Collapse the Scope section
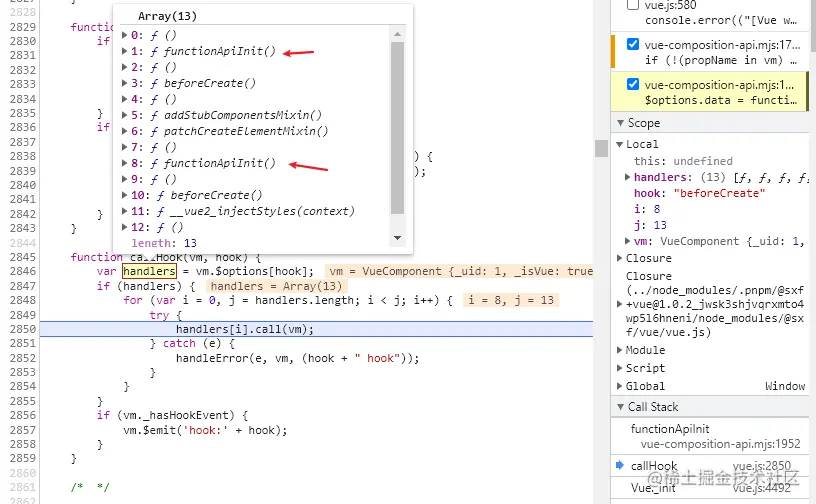Image resolution: width=816 pixels, height=504 pixels. [620, 123]
